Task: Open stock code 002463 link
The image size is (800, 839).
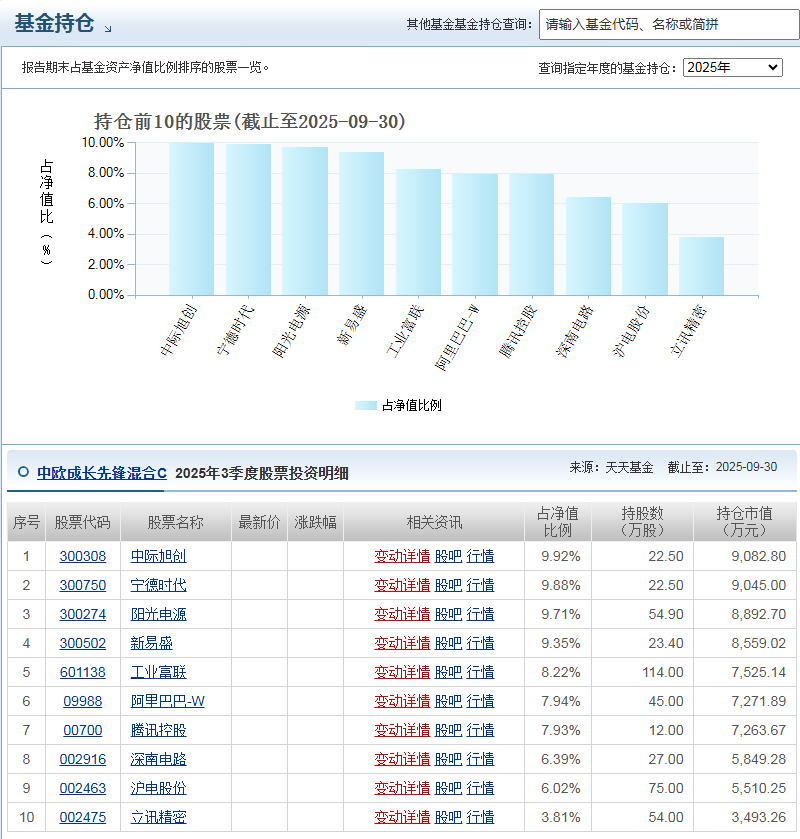Action: pos(82,788)
